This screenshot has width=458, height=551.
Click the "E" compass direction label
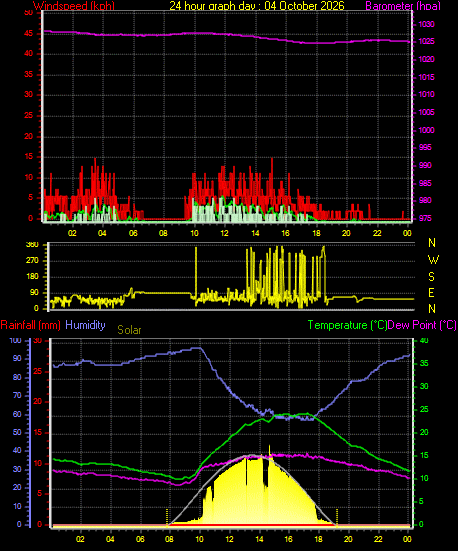point(431,292)
